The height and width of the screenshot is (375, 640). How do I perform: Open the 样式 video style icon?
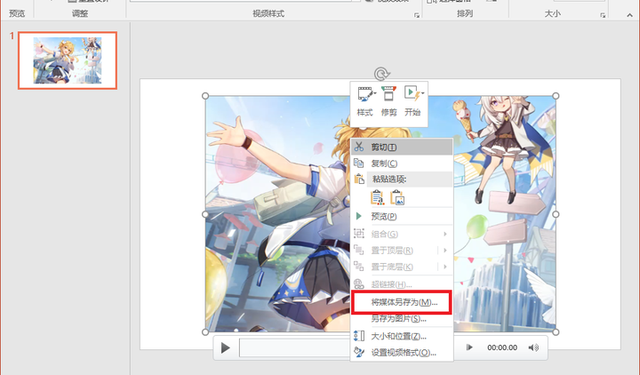[x=365, y=101]
